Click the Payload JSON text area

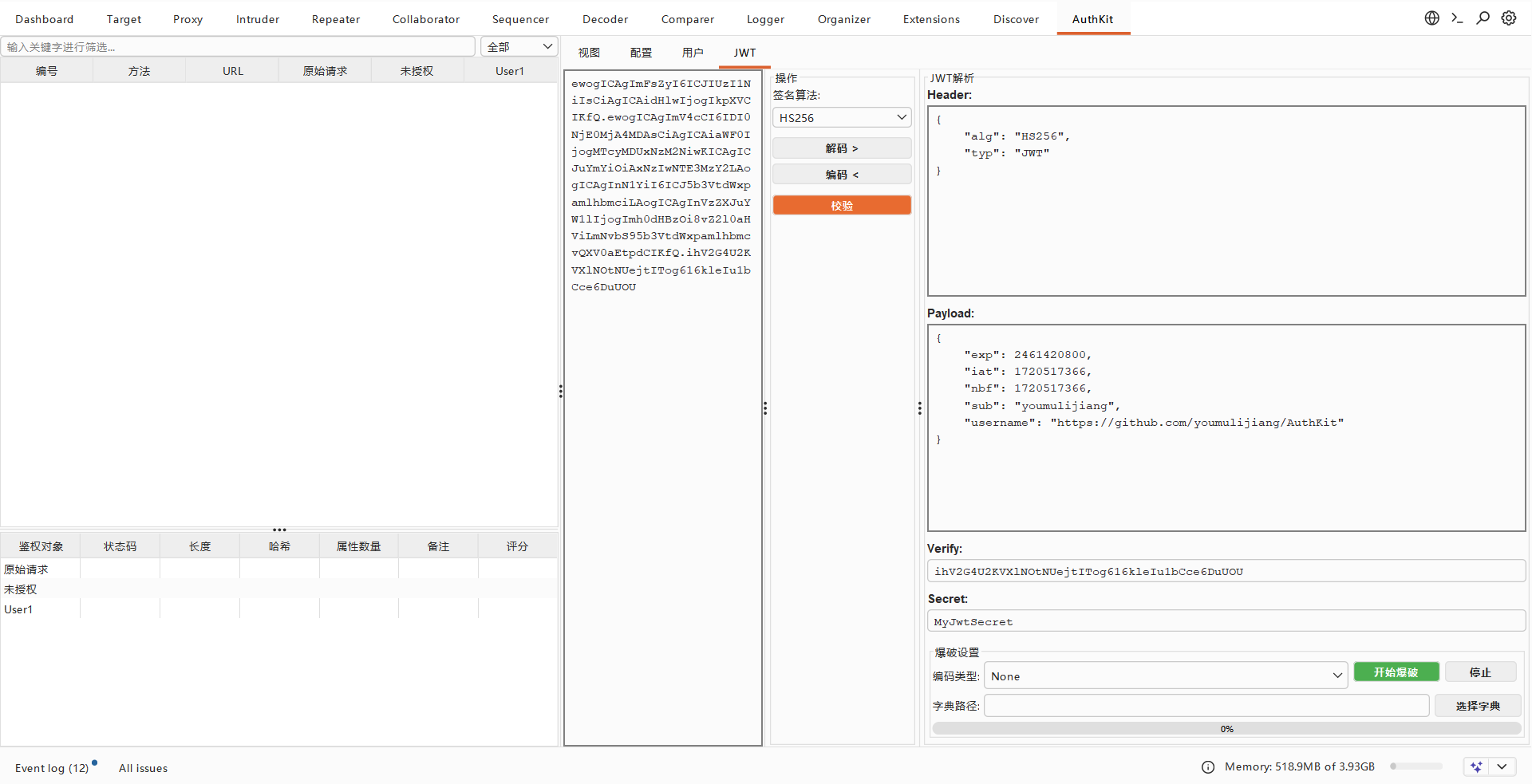[1226, 427]
